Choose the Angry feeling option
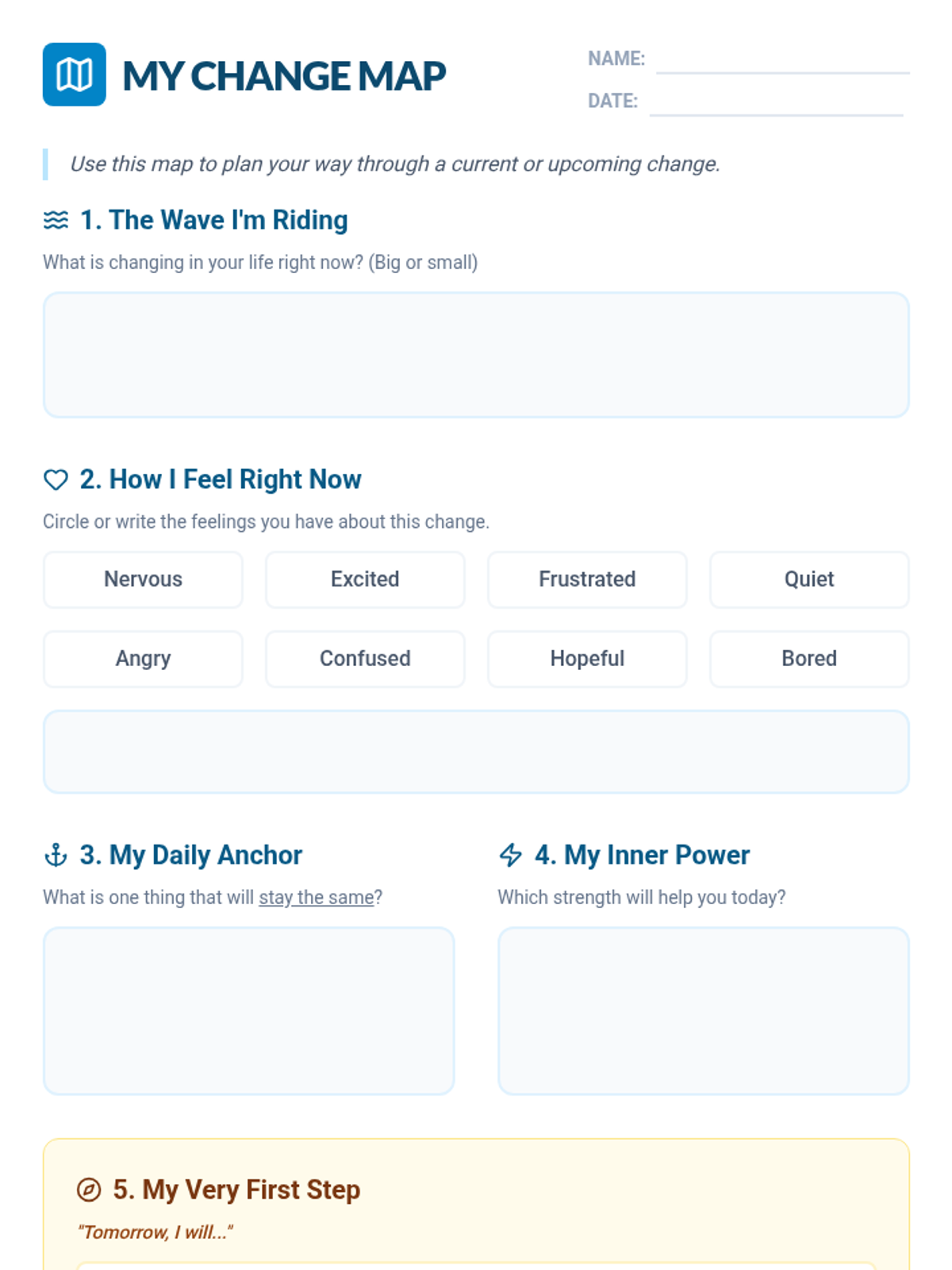 [143, 659]
